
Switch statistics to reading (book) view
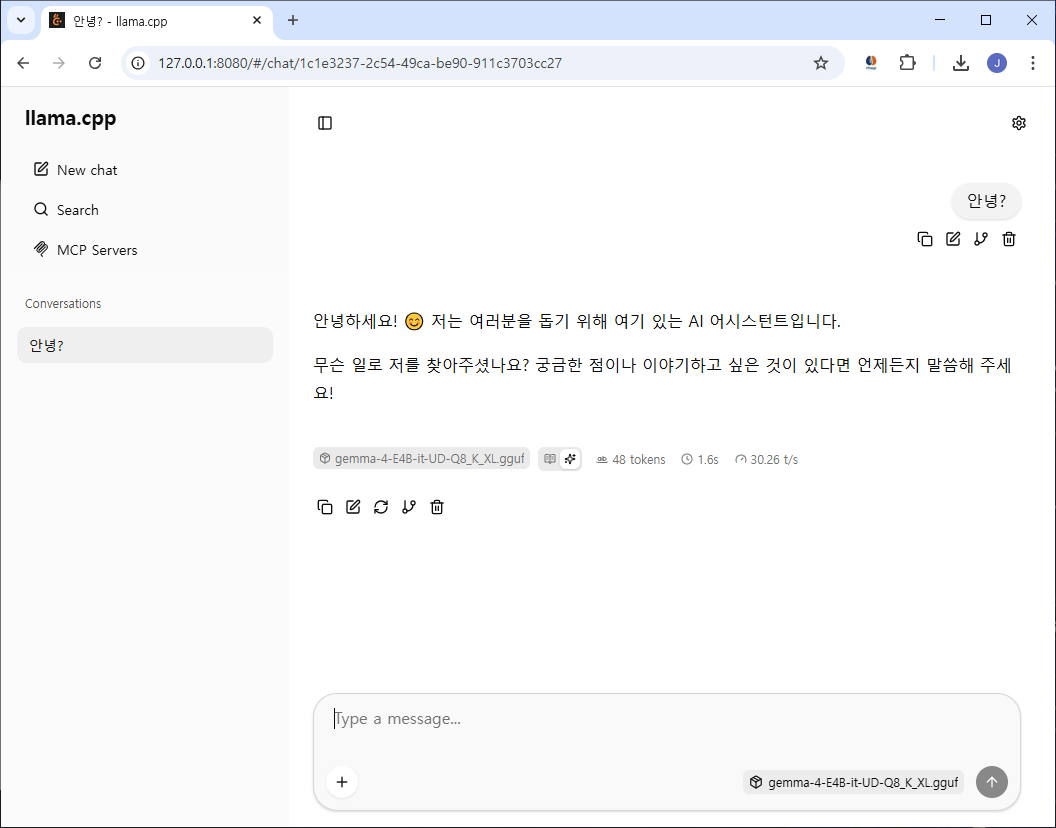click(x=550, y=459)
